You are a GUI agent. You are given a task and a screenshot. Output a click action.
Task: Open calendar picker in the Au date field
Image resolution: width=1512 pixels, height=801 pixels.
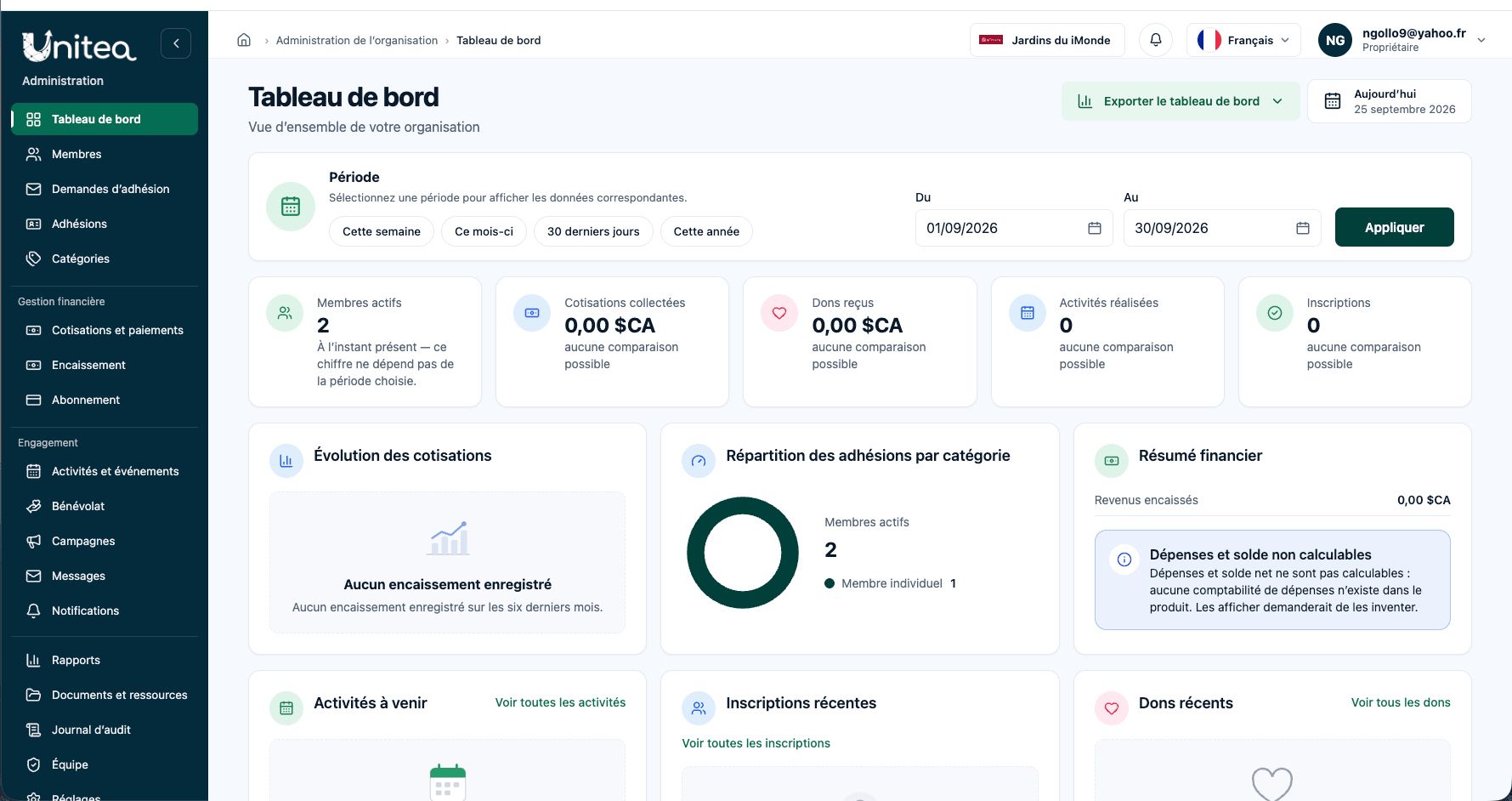coord(1303,228)
